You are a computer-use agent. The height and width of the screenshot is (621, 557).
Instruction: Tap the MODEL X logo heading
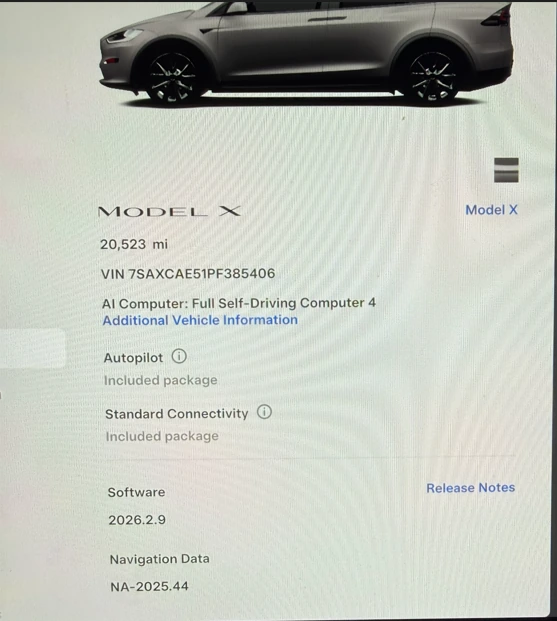[x=169, y=211]
